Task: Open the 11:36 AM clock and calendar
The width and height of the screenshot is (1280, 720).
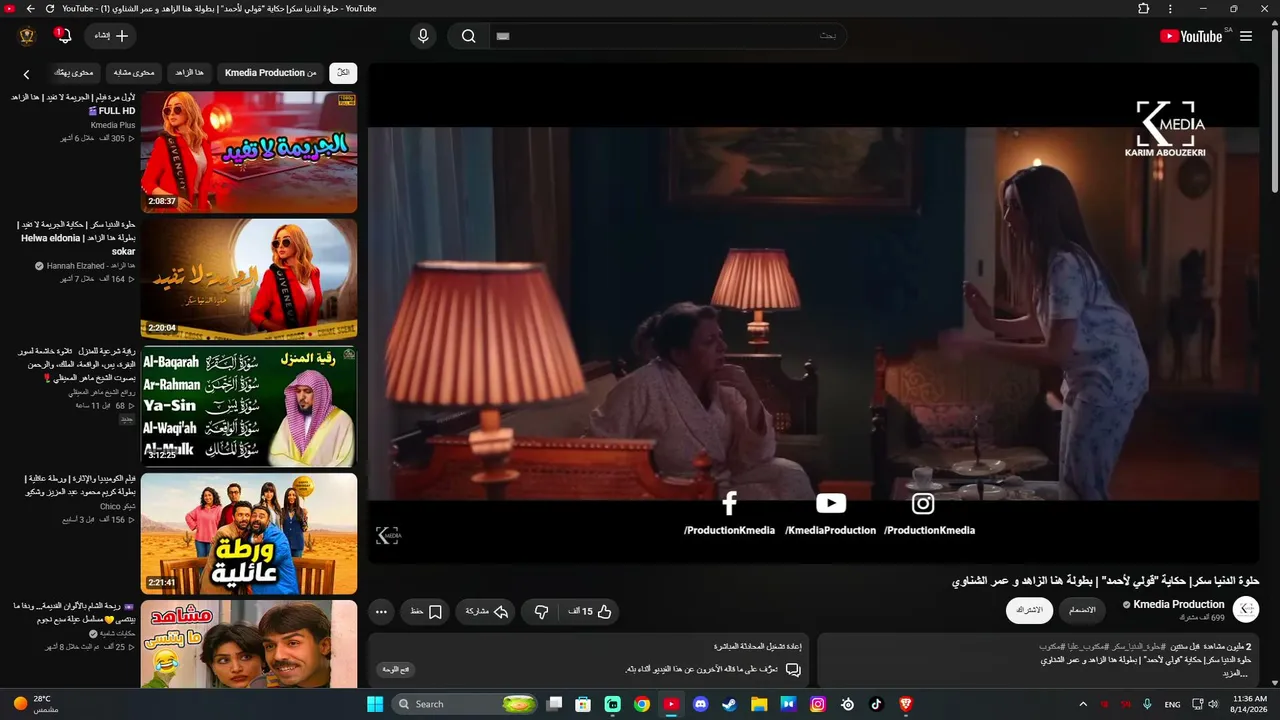Action: [x=1250, y=704]
